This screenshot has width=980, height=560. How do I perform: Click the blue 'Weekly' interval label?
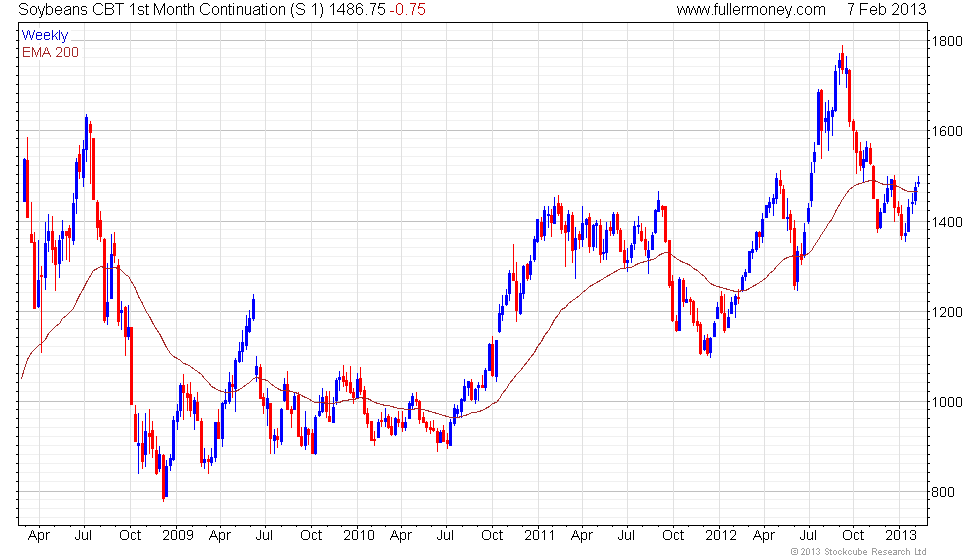pos(44,35)
